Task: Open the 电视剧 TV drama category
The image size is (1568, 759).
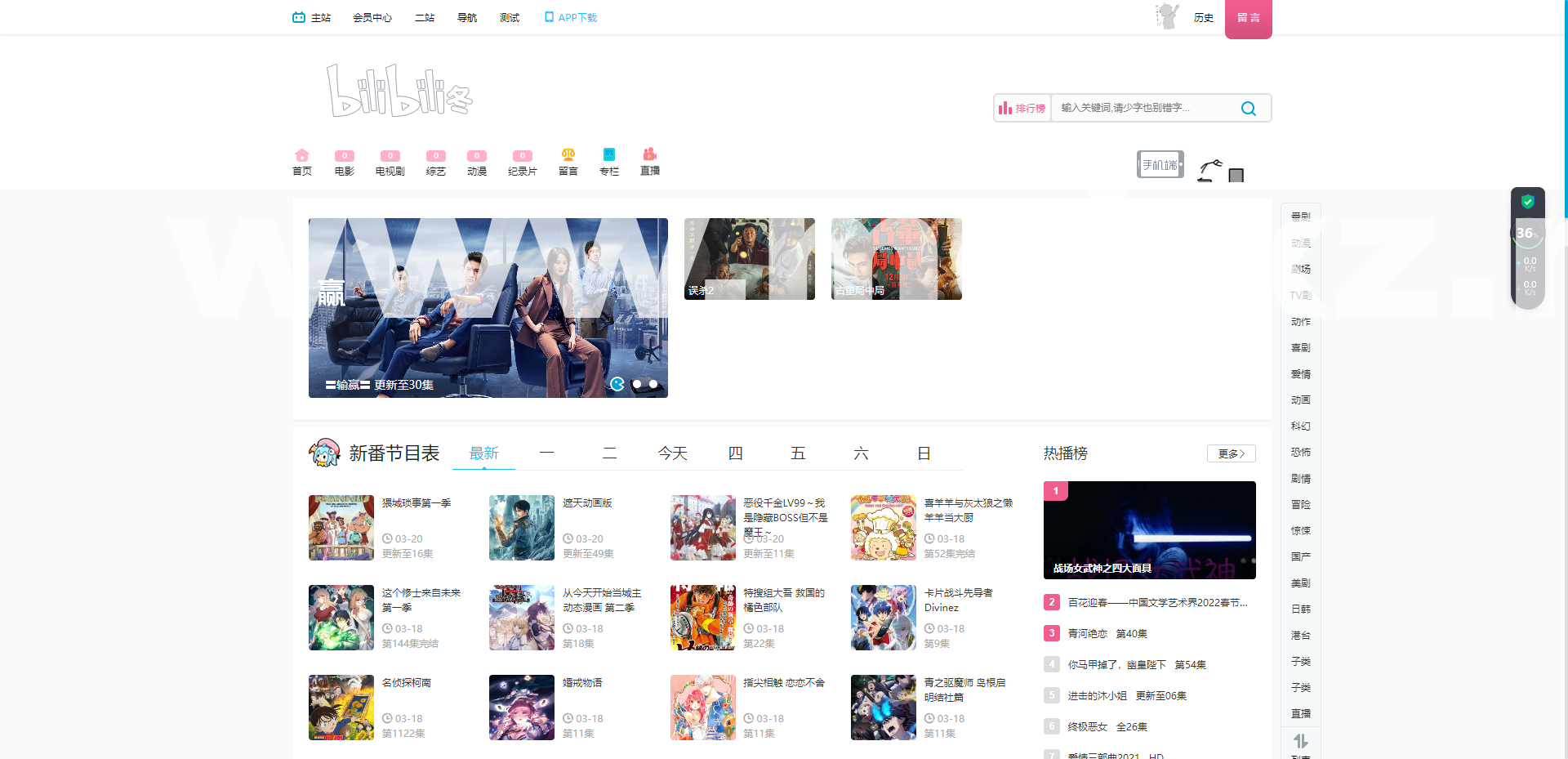Action: click(390, 162)
